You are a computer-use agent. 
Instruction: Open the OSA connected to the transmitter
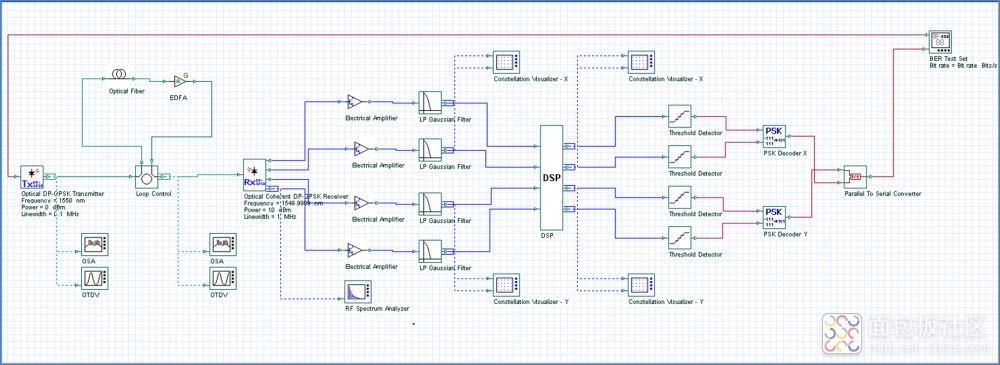click(x=94, y=244)
